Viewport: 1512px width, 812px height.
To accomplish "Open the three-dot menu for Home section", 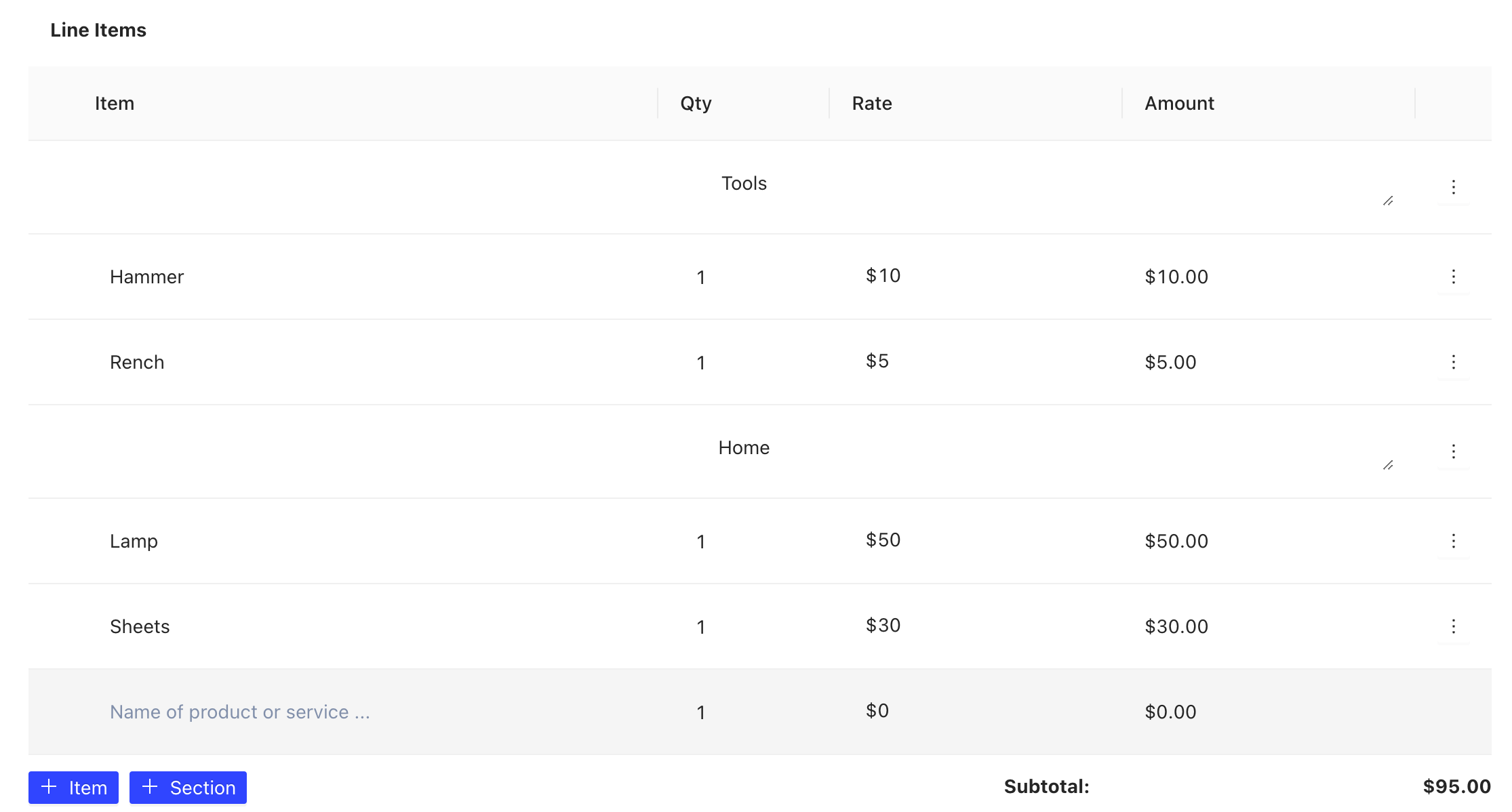I will click(1453, 451).
